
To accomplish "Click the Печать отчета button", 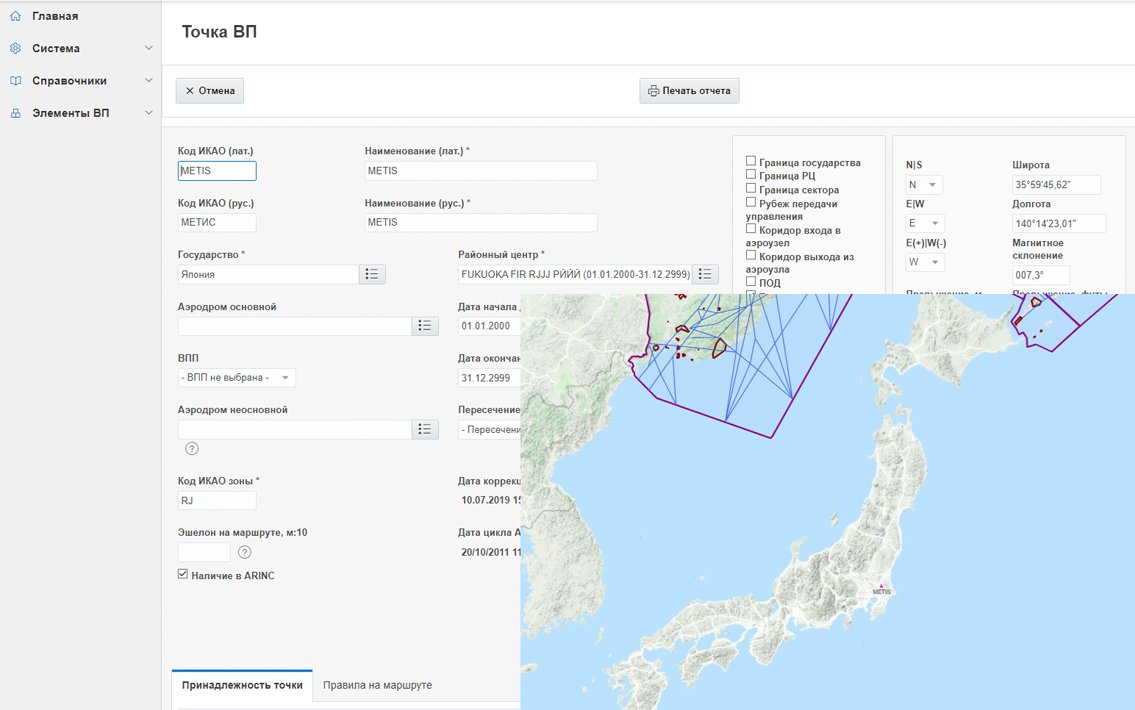I will click(x=689, y=91).
